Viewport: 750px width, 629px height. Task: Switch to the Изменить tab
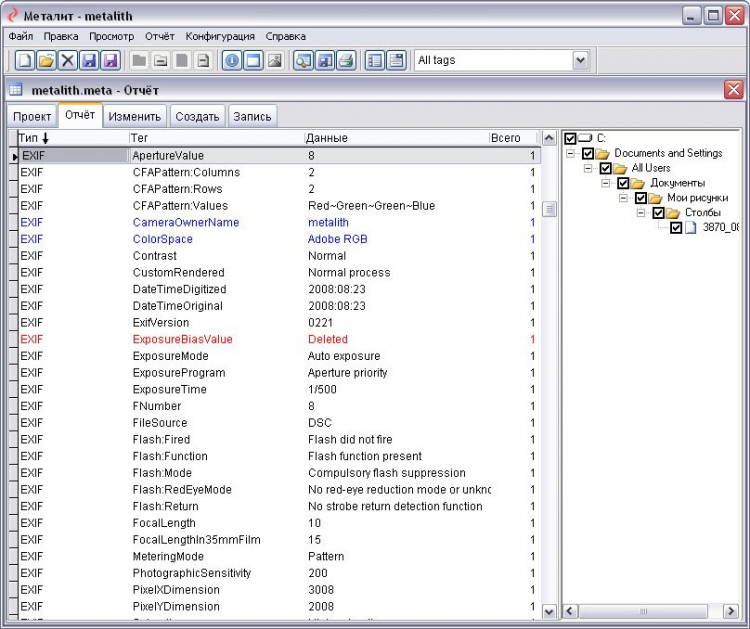point(135,116)
